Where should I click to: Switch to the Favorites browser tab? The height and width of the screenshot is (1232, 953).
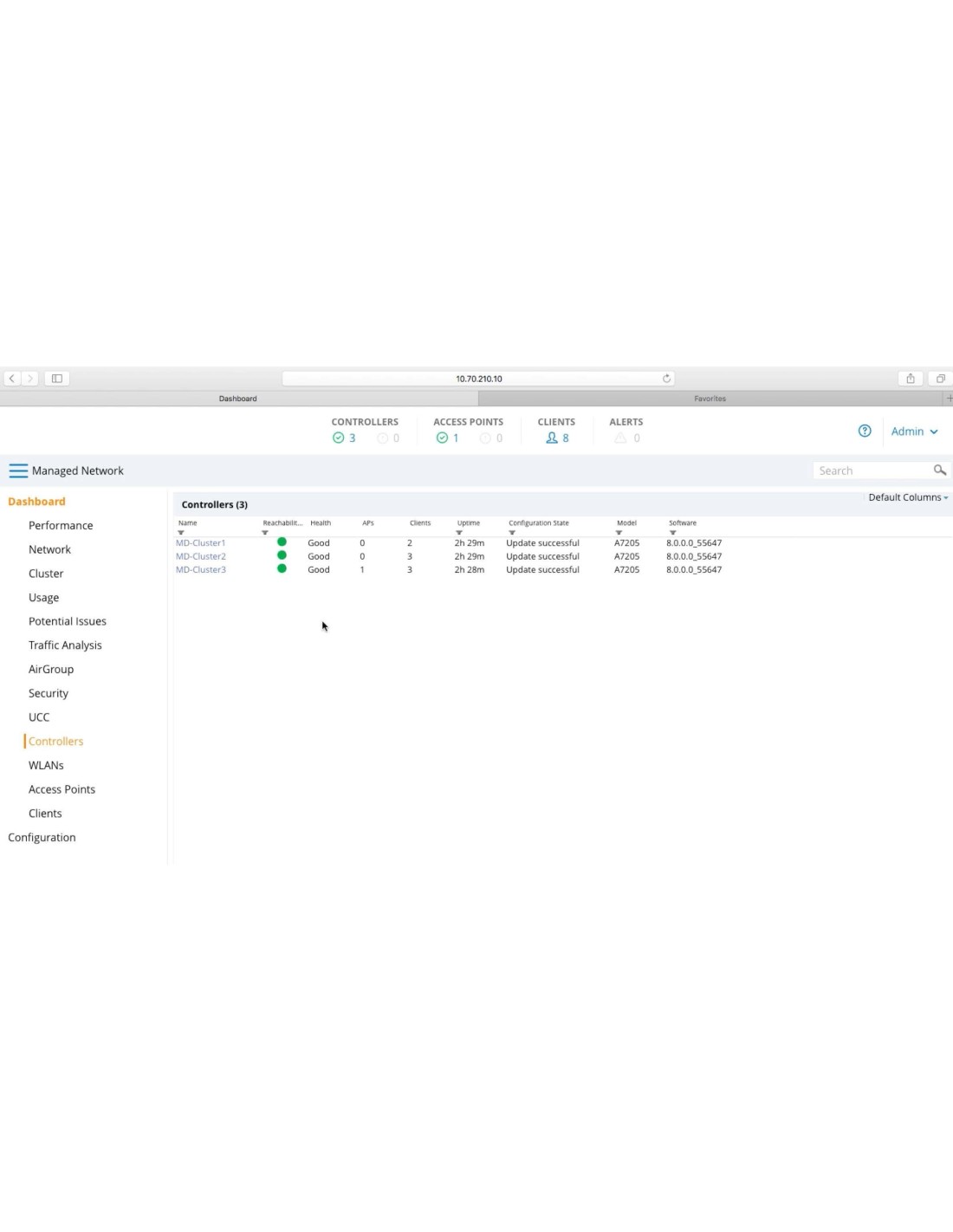[710, 399]
